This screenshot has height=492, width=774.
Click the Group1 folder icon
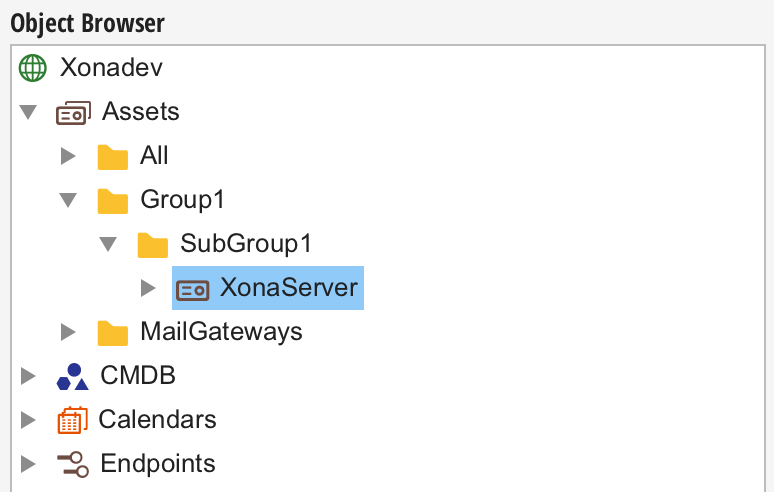[113, 201]
